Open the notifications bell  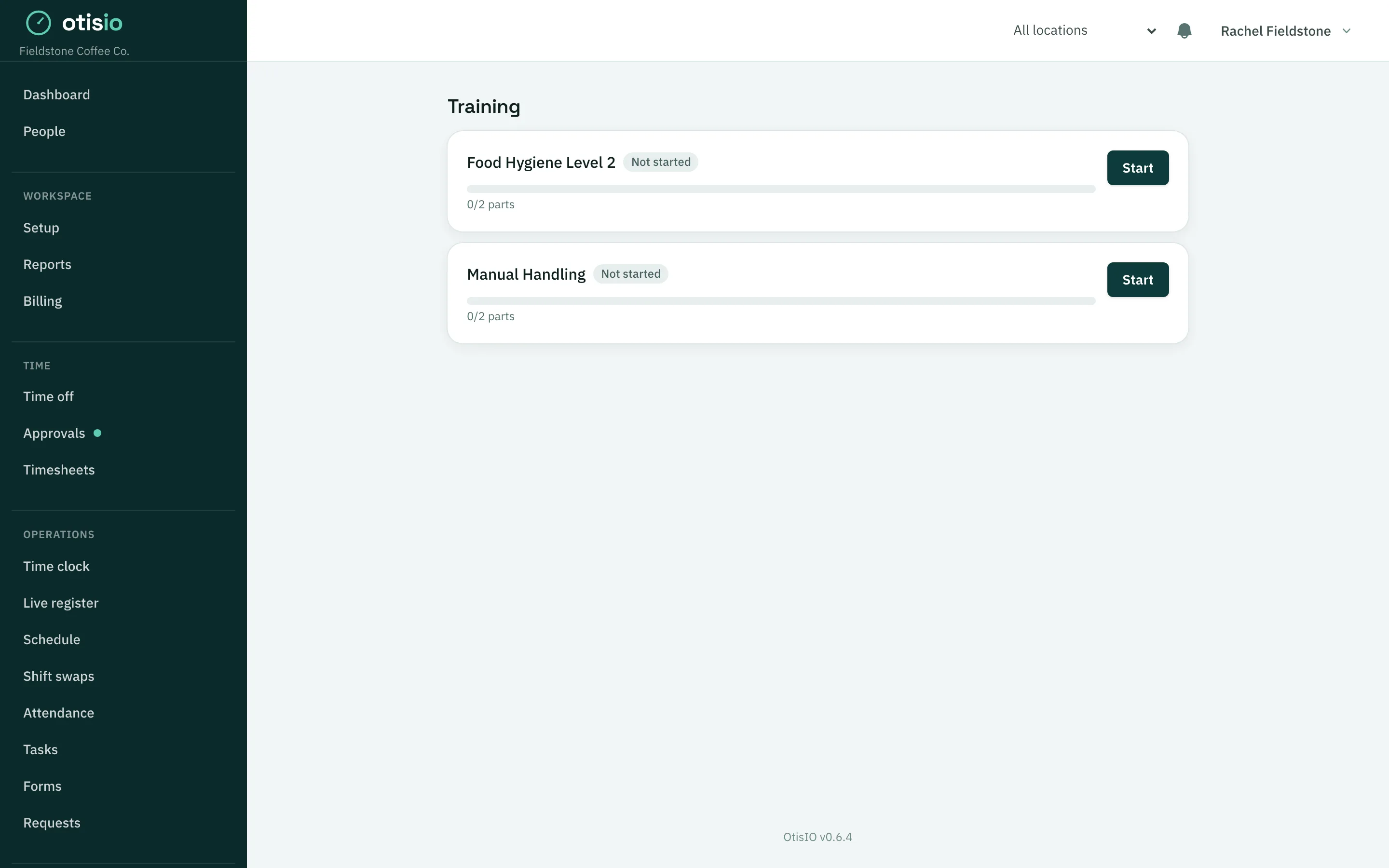pos(1184,31)
